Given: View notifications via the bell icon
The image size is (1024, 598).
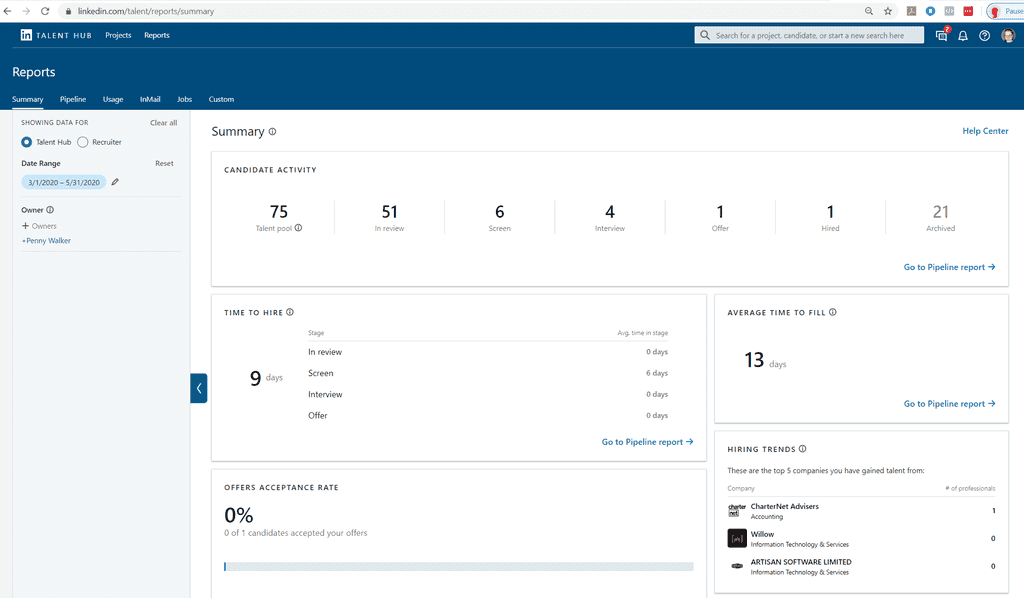Looking at the screenshot, I should [x=962, y=35].
